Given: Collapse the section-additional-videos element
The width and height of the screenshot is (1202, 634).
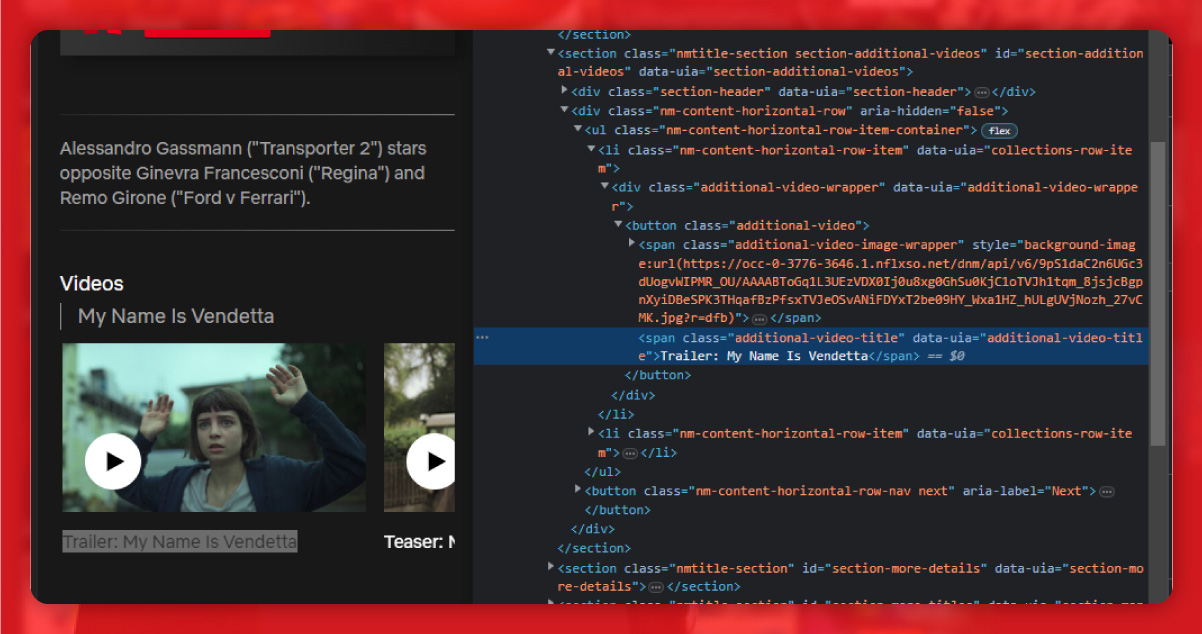Looking at the screenshot, I should [550, 52].
